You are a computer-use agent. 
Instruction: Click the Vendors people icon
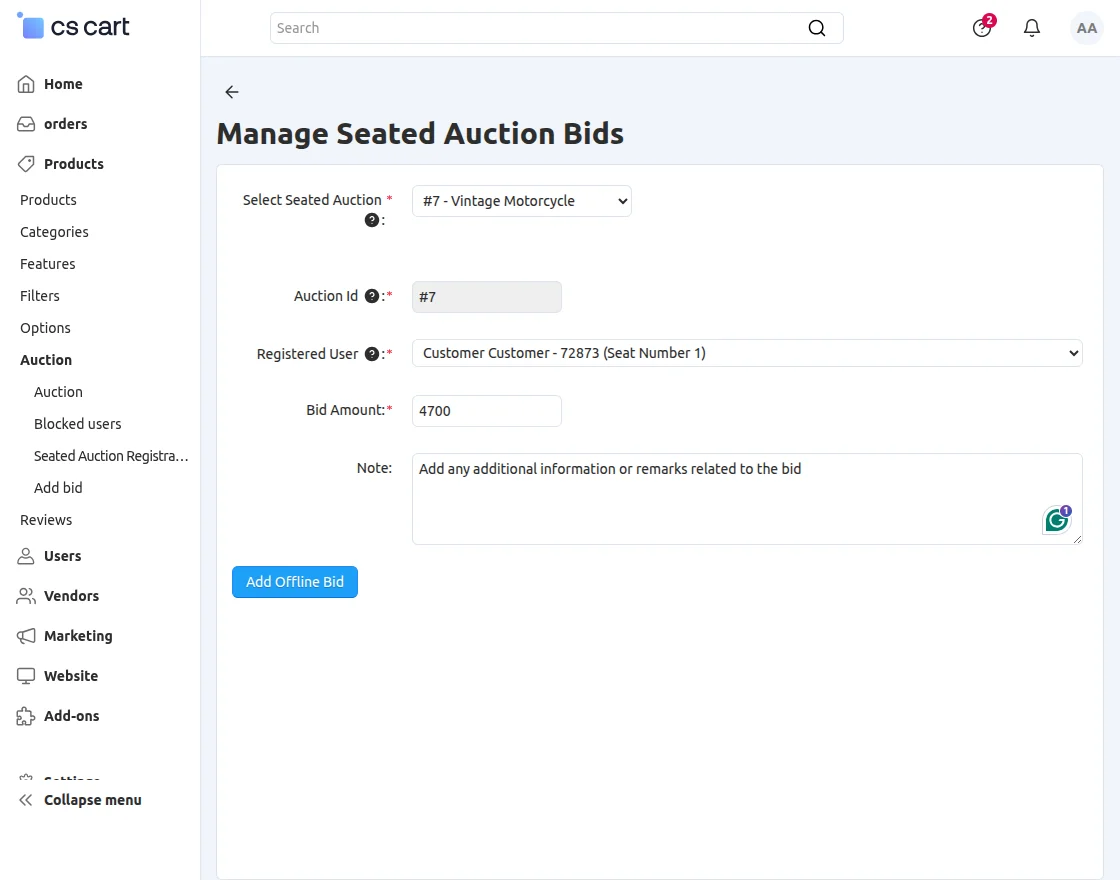[x=26, y=596]
